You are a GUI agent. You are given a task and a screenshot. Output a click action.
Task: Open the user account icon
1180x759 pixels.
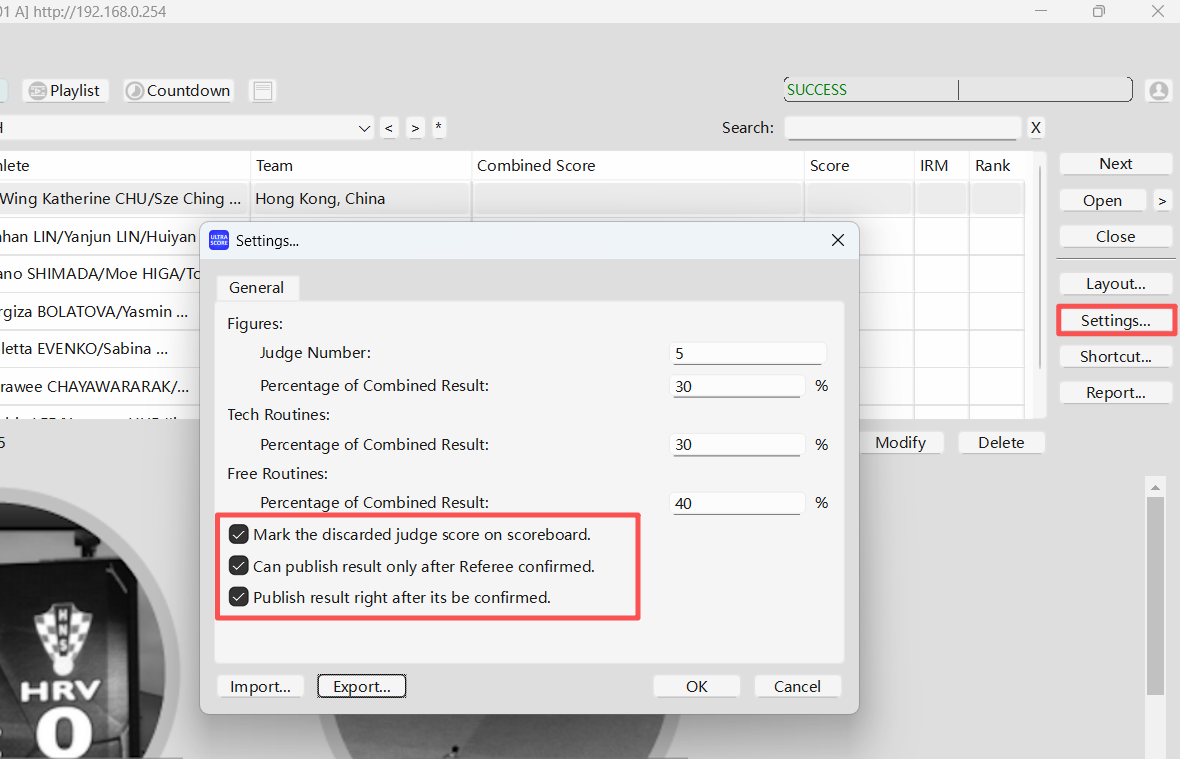click(x=1158, y=90)
